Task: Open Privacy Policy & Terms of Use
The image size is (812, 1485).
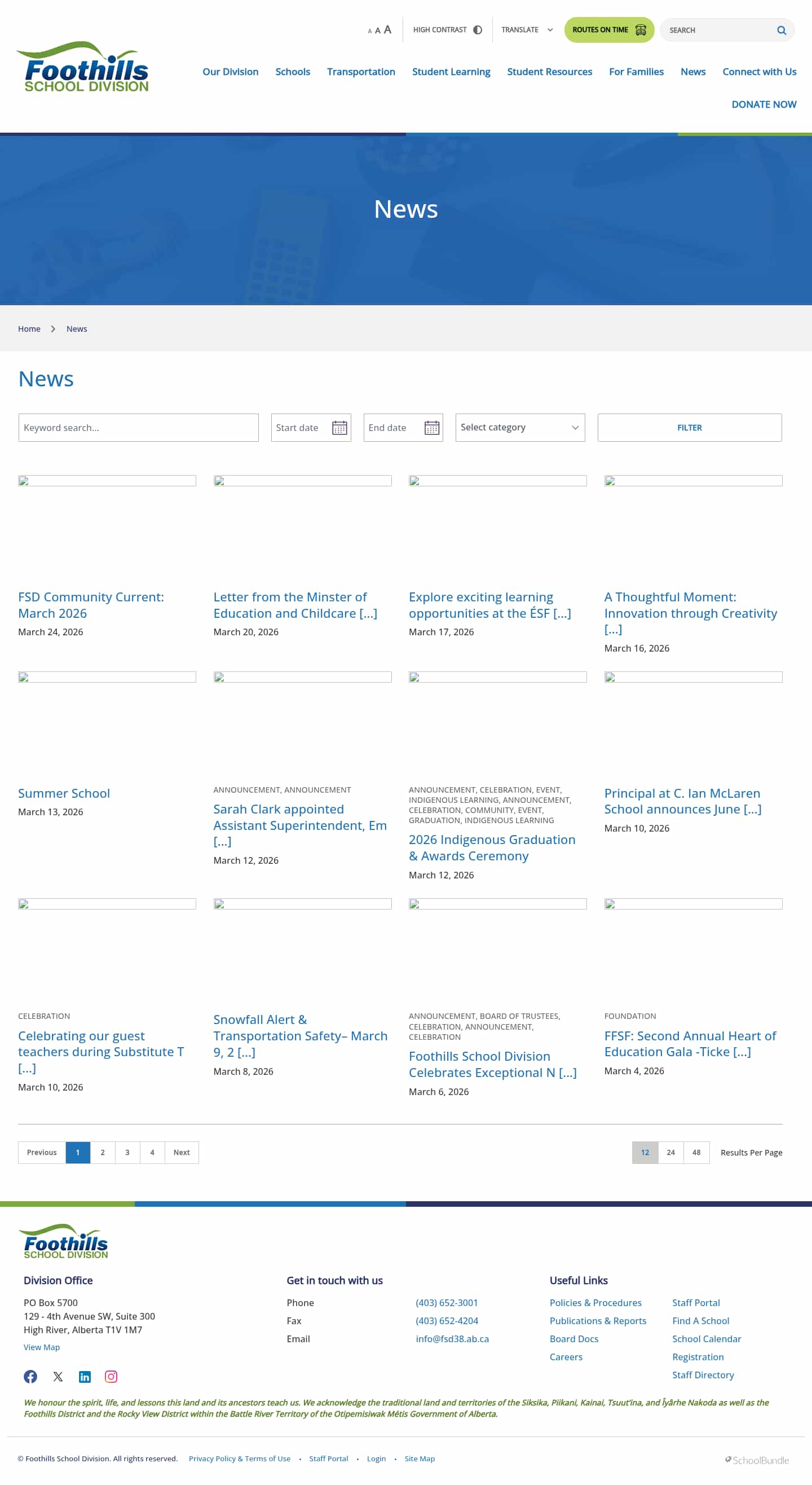Action: pos(239,1458)
